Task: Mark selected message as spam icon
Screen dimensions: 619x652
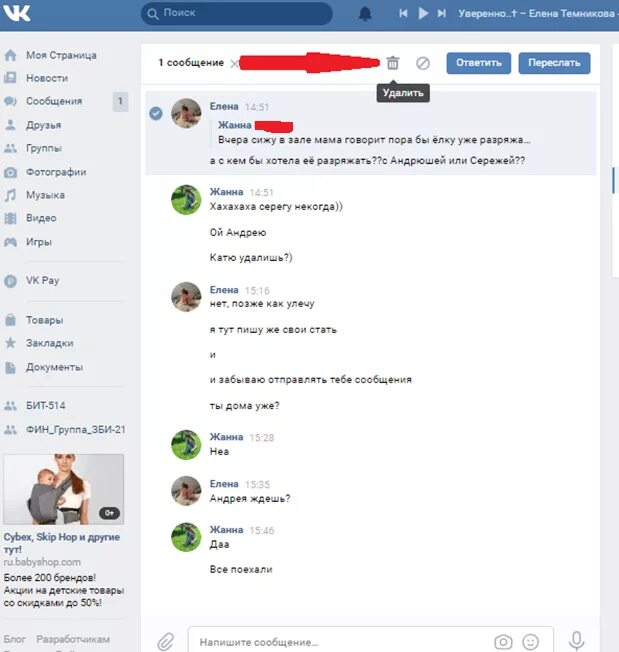Action: coord(423,63)
